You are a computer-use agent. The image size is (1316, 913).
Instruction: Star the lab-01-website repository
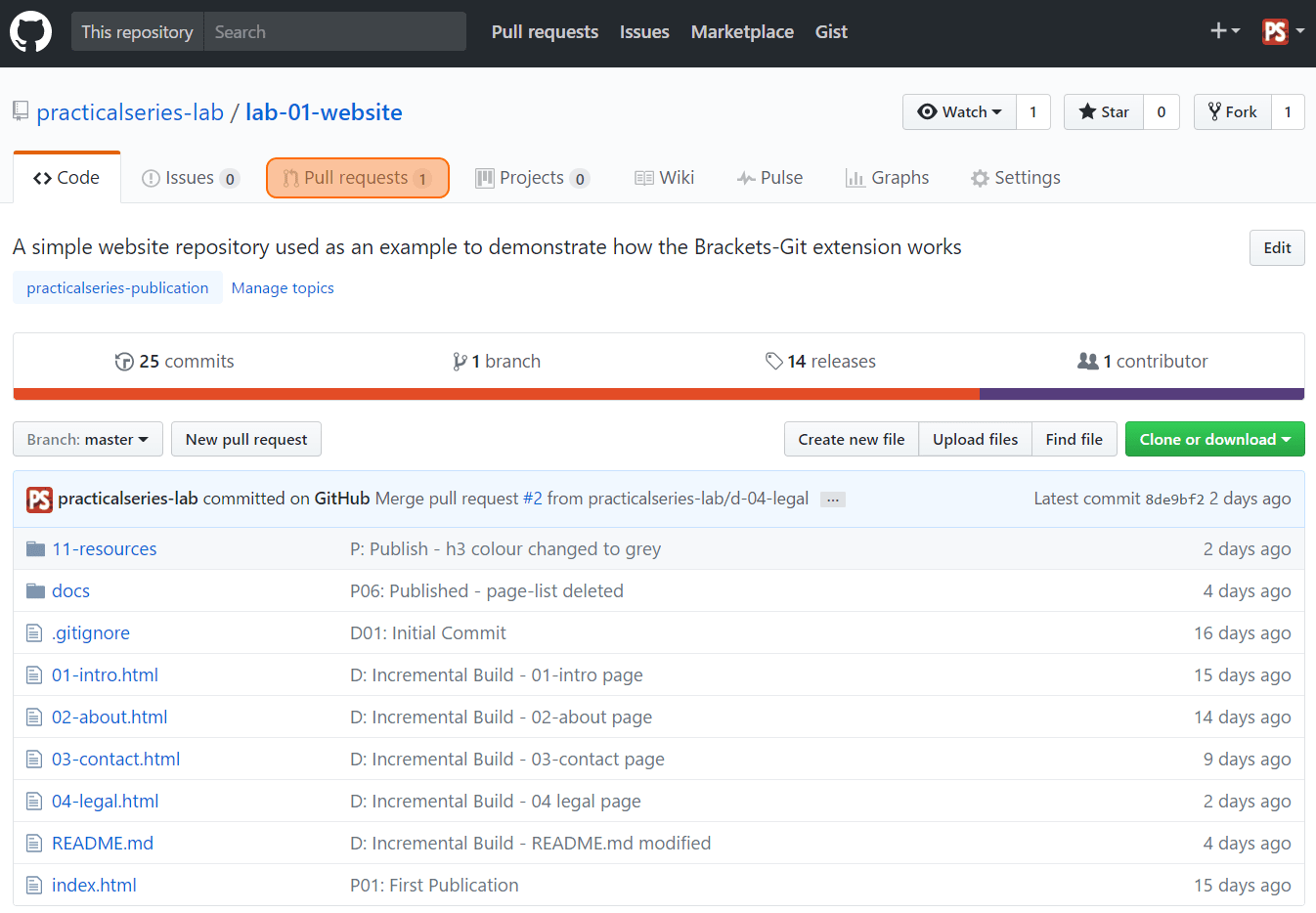pos(1104,112)
